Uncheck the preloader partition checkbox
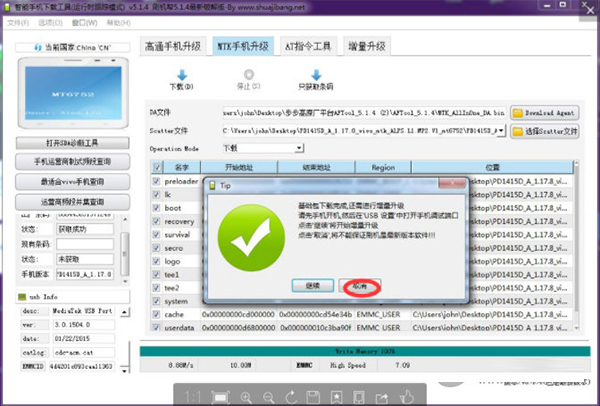The image size is (600, 406). pyautogui.click(x=155, y=183)
